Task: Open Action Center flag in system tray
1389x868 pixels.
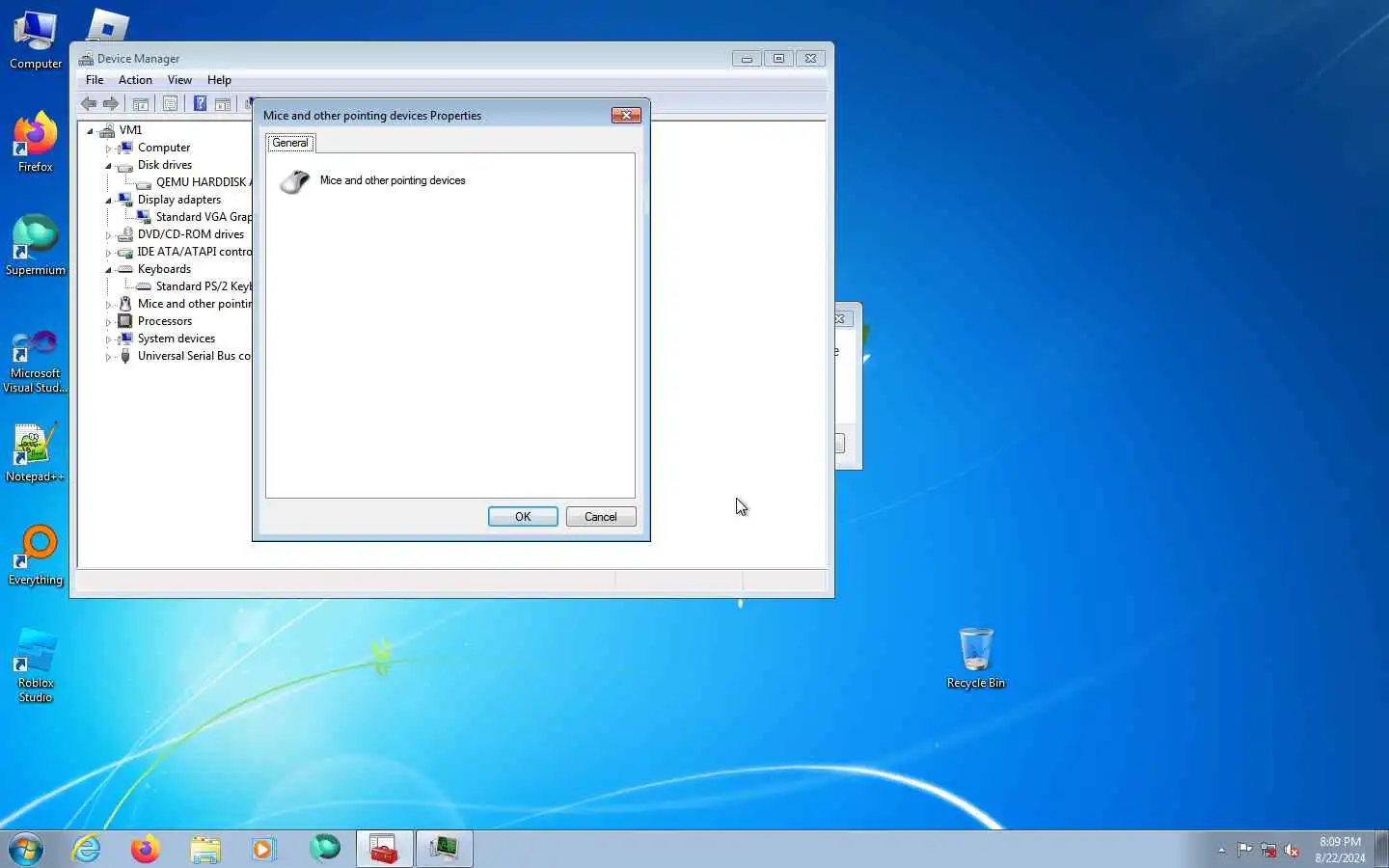Action: pos(1244,850)
